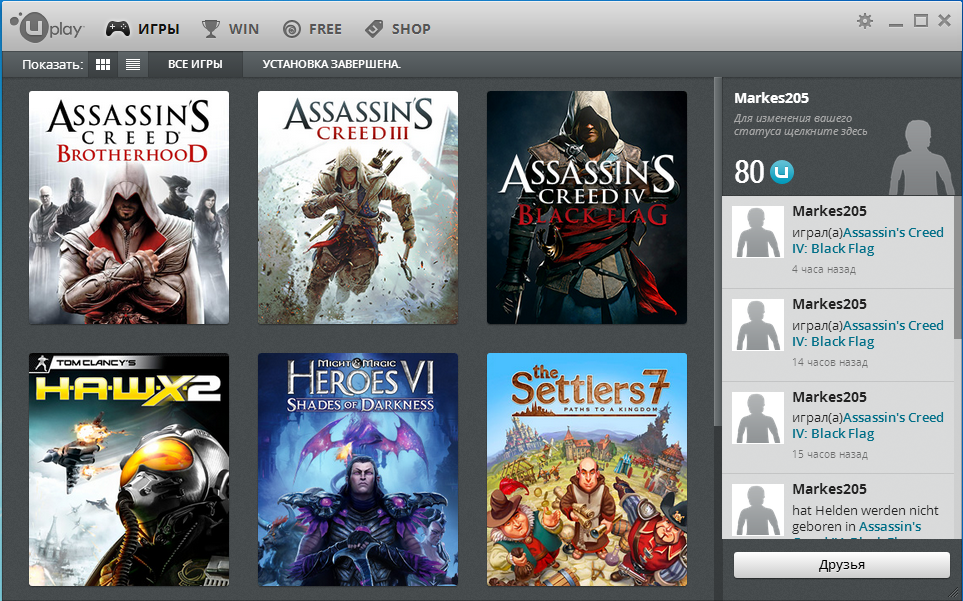Open Black Flag link in '4 часа назад' entry
Image resolution: width=963 pixels, height=601 pixels.
pos(867,241)
